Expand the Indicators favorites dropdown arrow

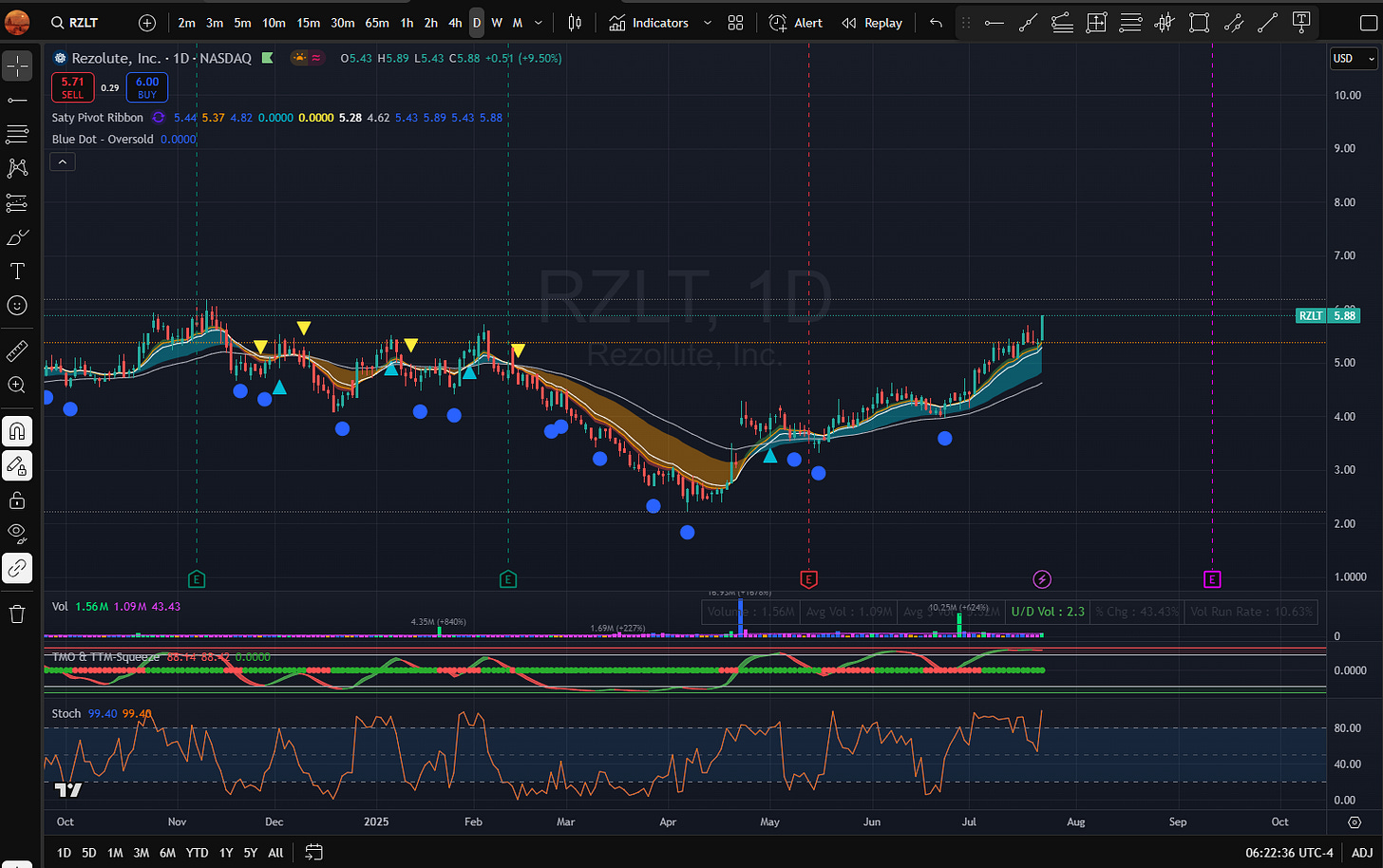point(707,23)
